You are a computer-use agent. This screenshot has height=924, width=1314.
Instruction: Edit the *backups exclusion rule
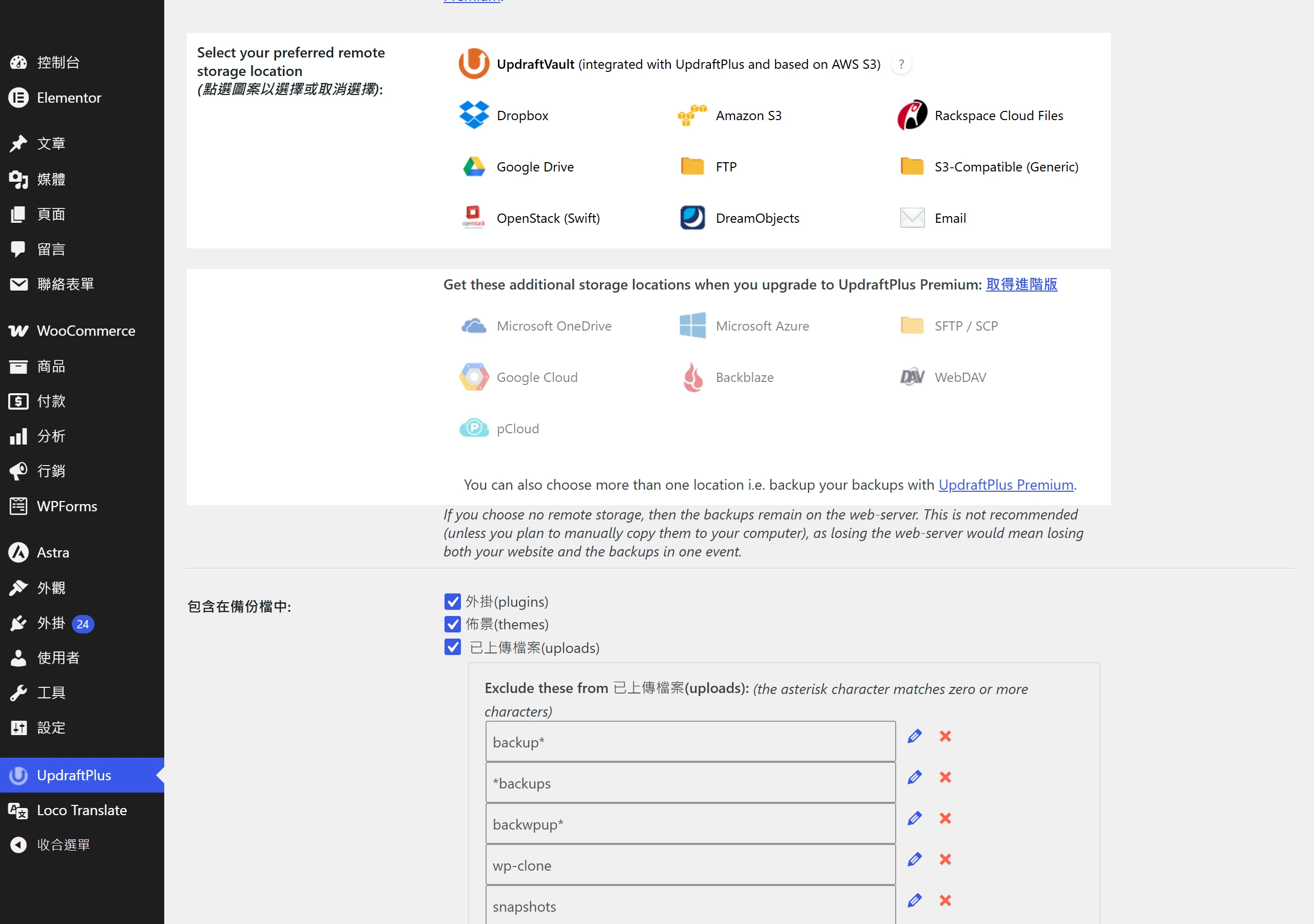click(x=915, y=777)
